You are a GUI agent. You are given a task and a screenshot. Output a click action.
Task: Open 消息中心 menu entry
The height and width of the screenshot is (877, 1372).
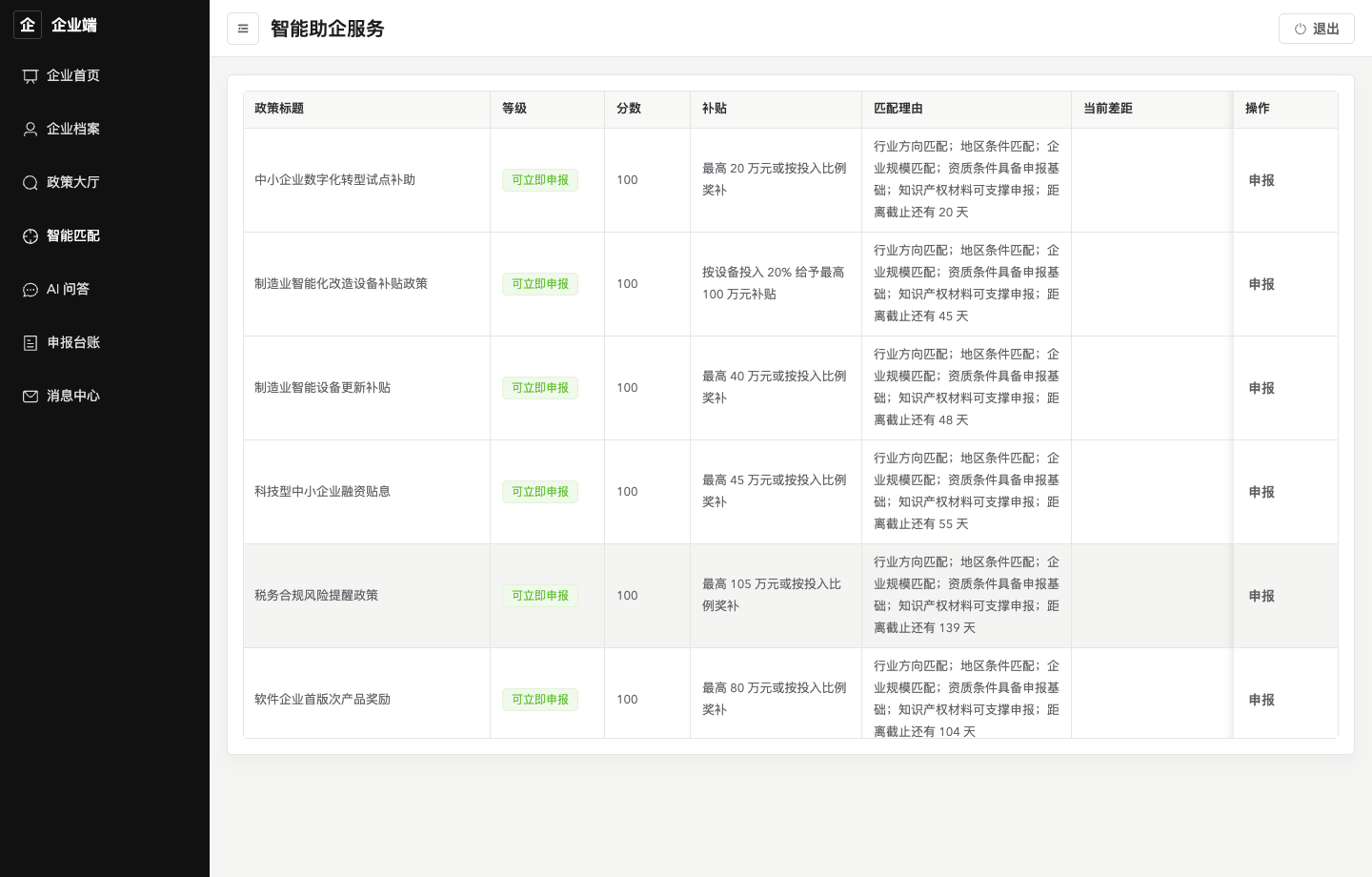pyautogui.click(x=105, y=396)
